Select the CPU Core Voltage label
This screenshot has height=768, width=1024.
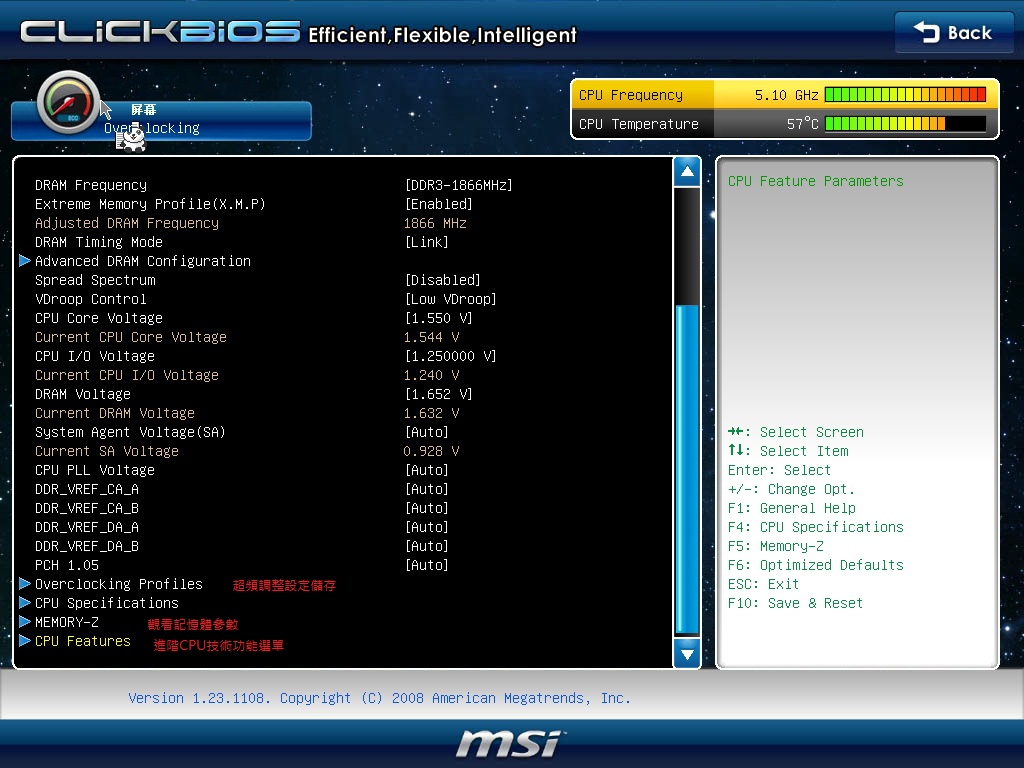[99, 318]
